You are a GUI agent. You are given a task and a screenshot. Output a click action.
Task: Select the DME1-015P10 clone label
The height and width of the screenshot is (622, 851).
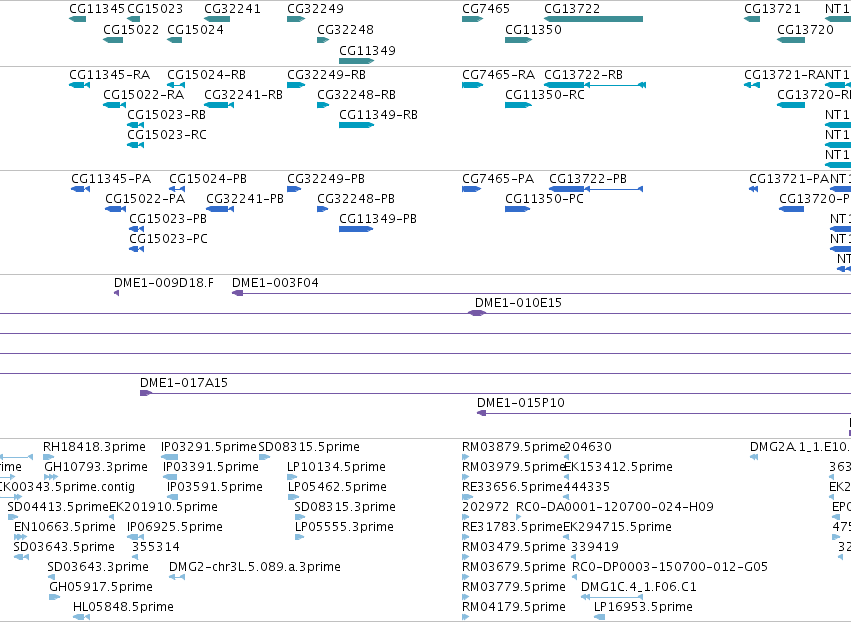[520, 403]
